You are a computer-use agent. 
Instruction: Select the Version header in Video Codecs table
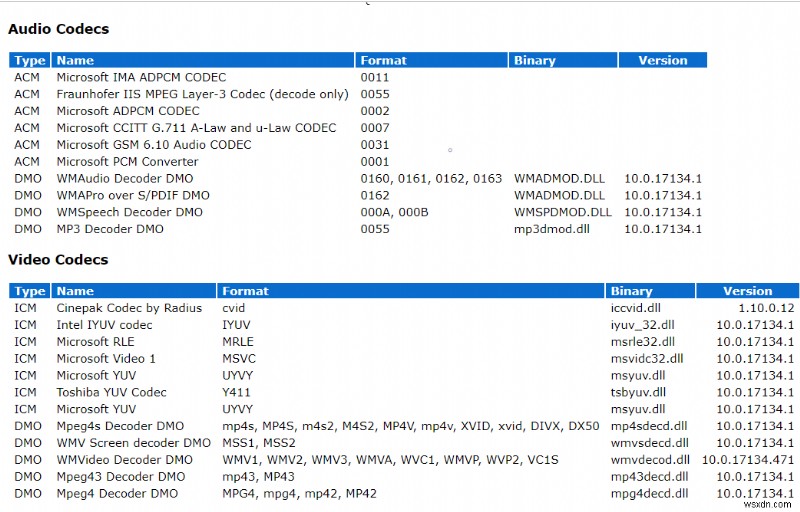(x=747, y=291)
